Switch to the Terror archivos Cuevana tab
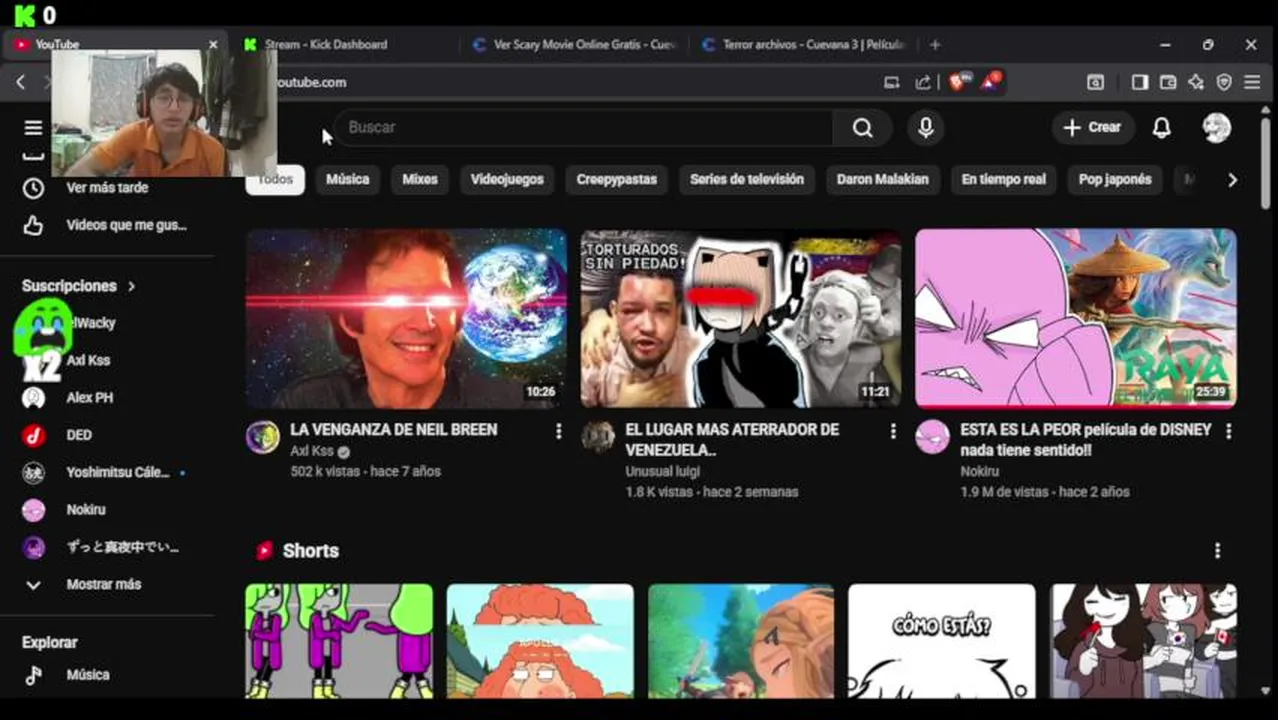This screenshot has height=720, width=1278. pyautogui.click(x=802, y=44)
